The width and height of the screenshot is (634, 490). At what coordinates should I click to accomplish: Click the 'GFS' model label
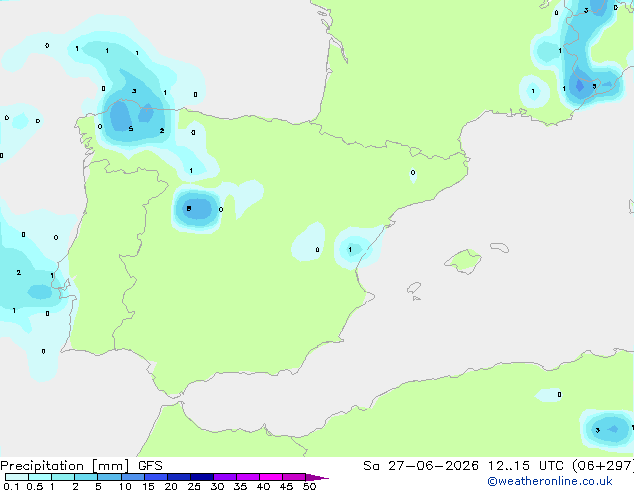pos(150,466)
